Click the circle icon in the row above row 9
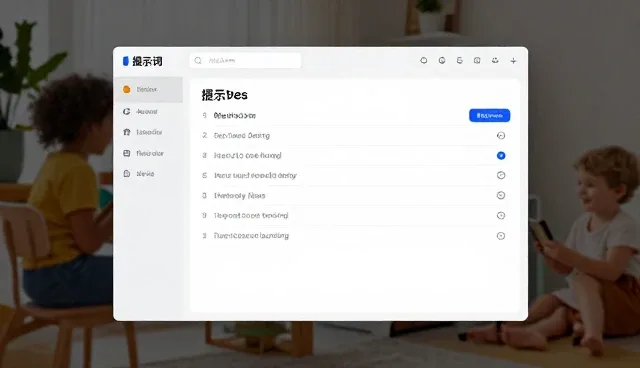The height and width of the screenshot is (368, 640). coord(501,195)
